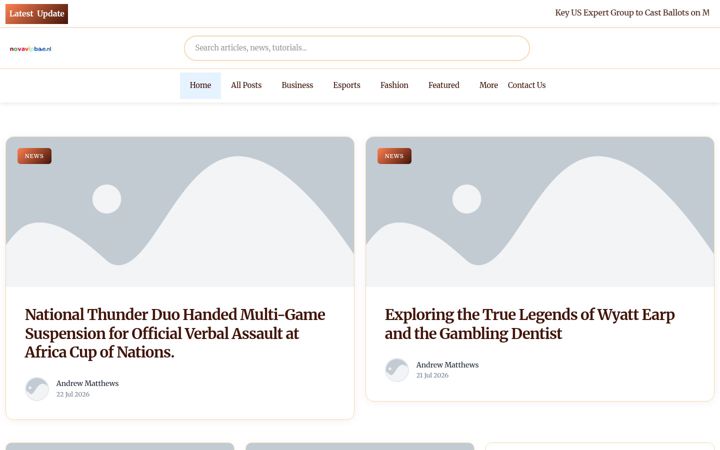Visit the Contact Us page
This screenshot has width=720, height=450.
(527, 85)
